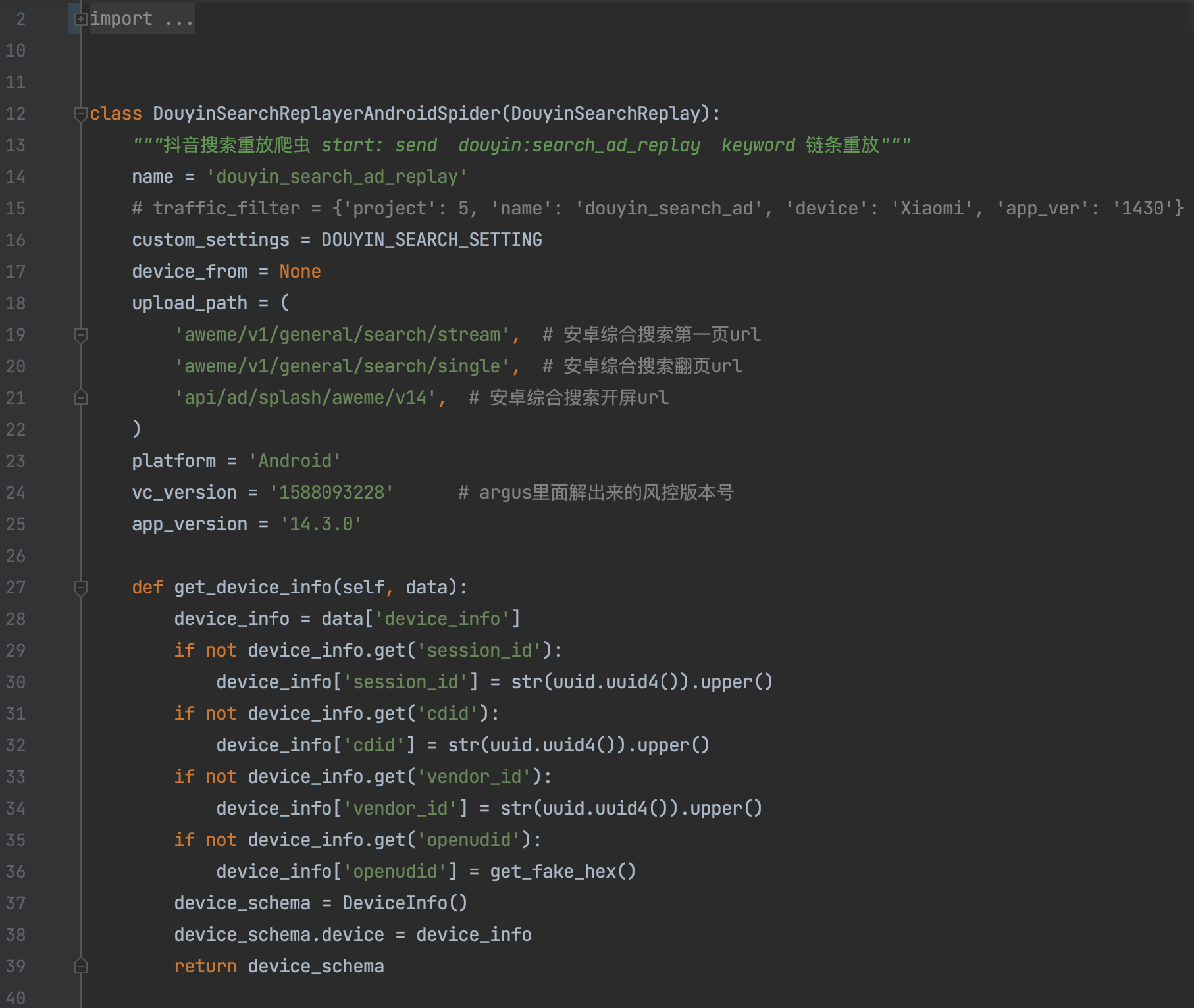The height and width of the screenshot is (1008, 1194).
Task: Click the folded 'import ...' text
Action: pyautogui.click(x=142, y=19)
